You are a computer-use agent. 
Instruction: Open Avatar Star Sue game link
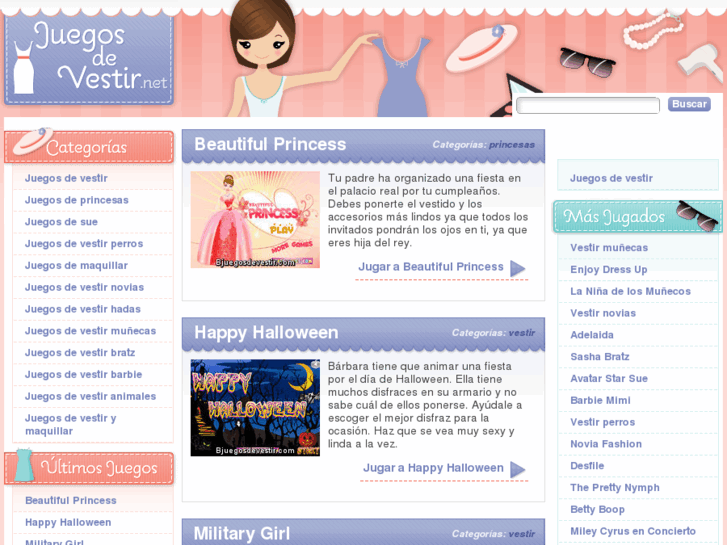[x=609, y=378]
